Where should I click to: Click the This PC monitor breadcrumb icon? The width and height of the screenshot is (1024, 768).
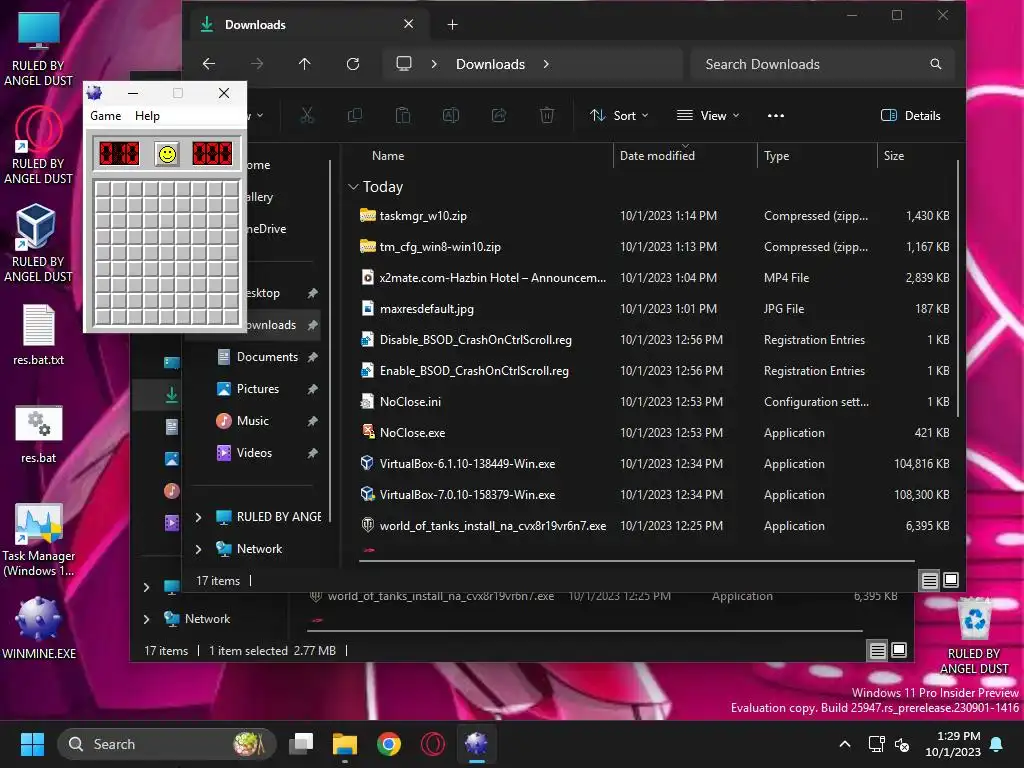(x=404, y=64)
